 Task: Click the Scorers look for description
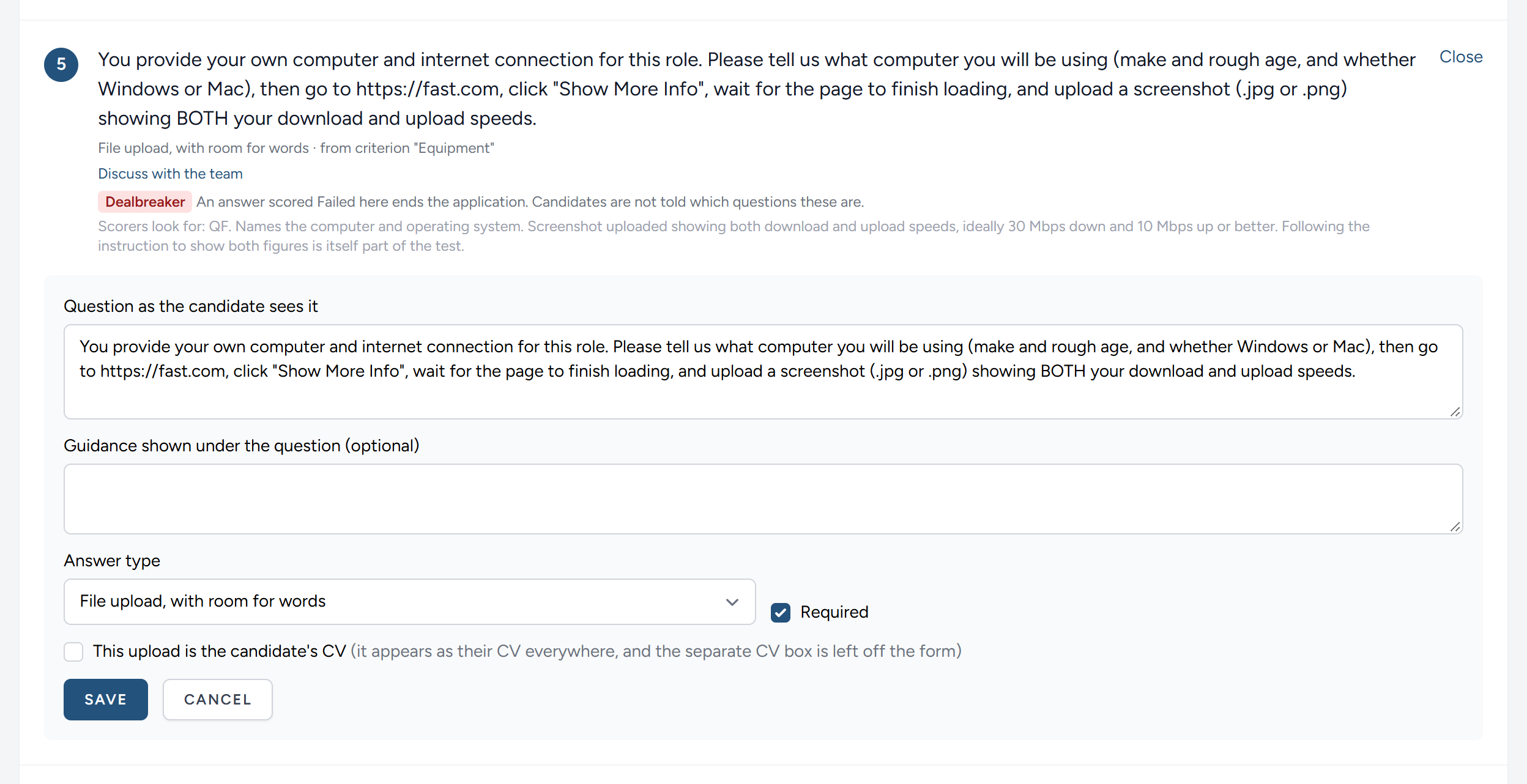[x=734, y=236]
